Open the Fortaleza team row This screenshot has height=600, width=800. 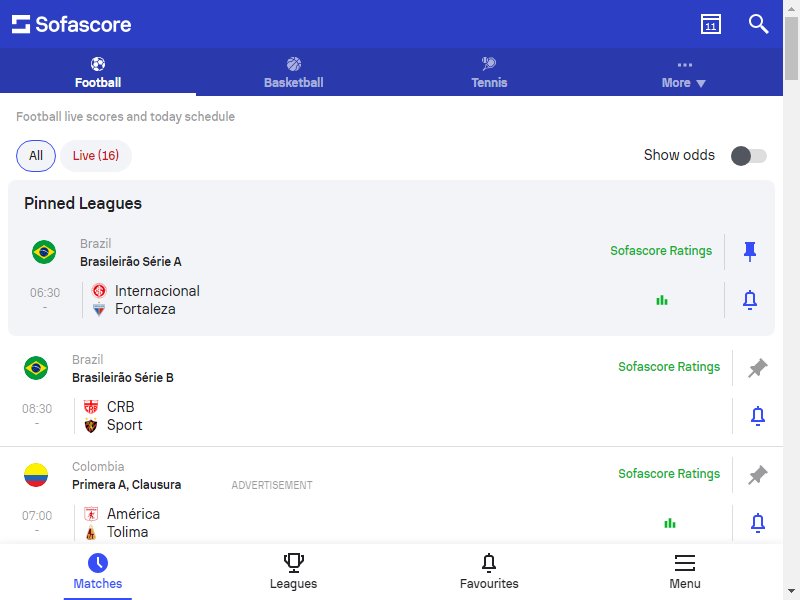pyautogui.click(x=145, y=309)
